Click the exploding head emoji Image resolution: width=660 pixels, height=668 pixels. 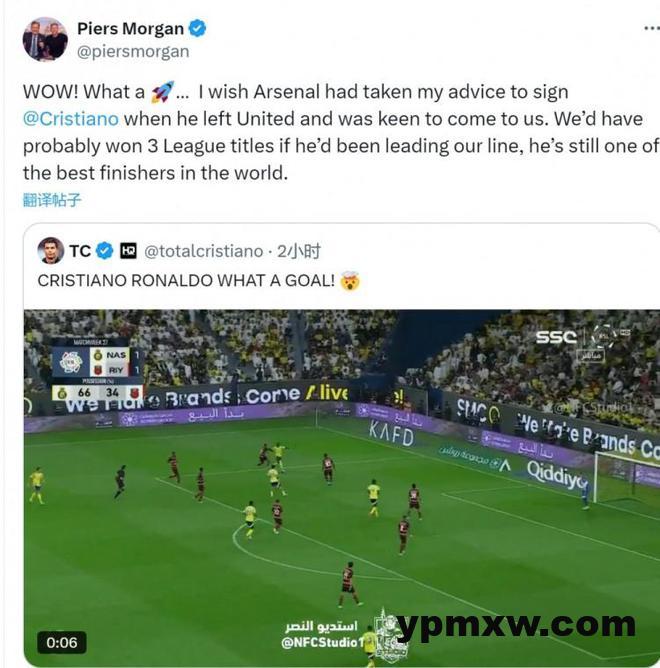coord(350,281)
